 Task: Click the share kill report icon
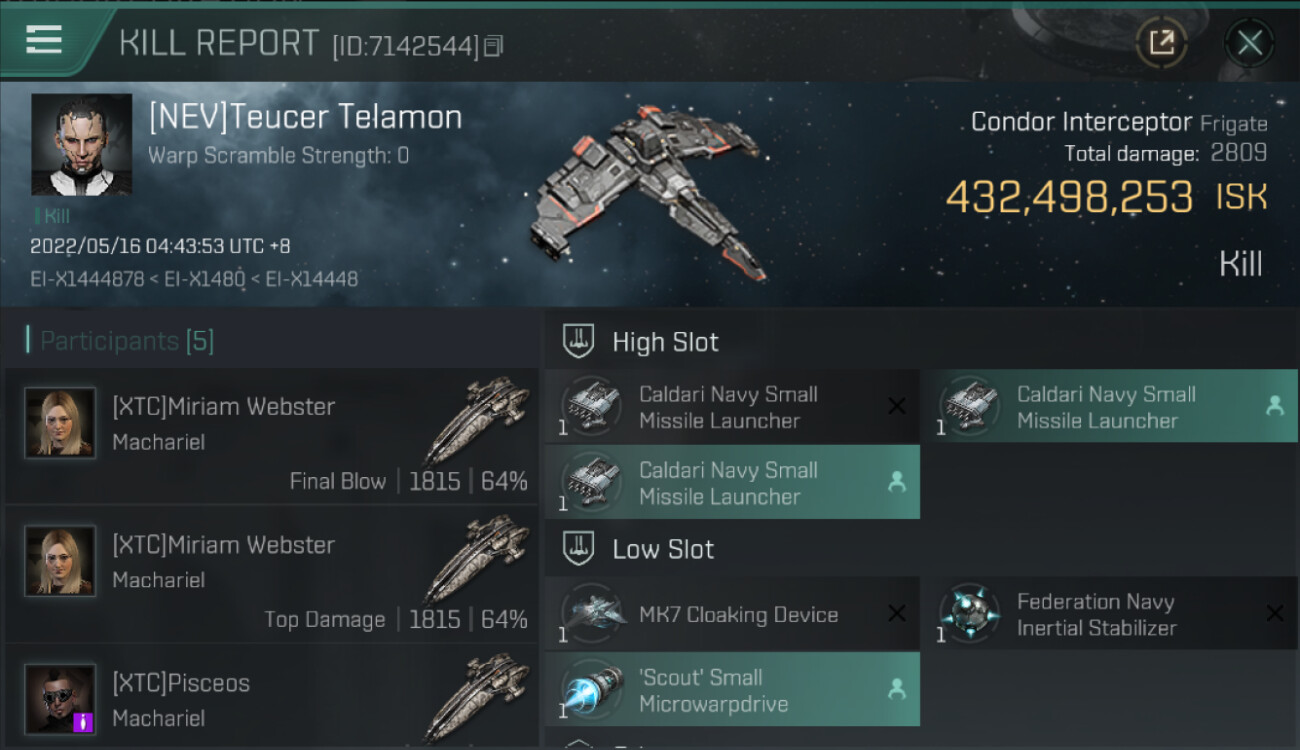coord(1161,43)
